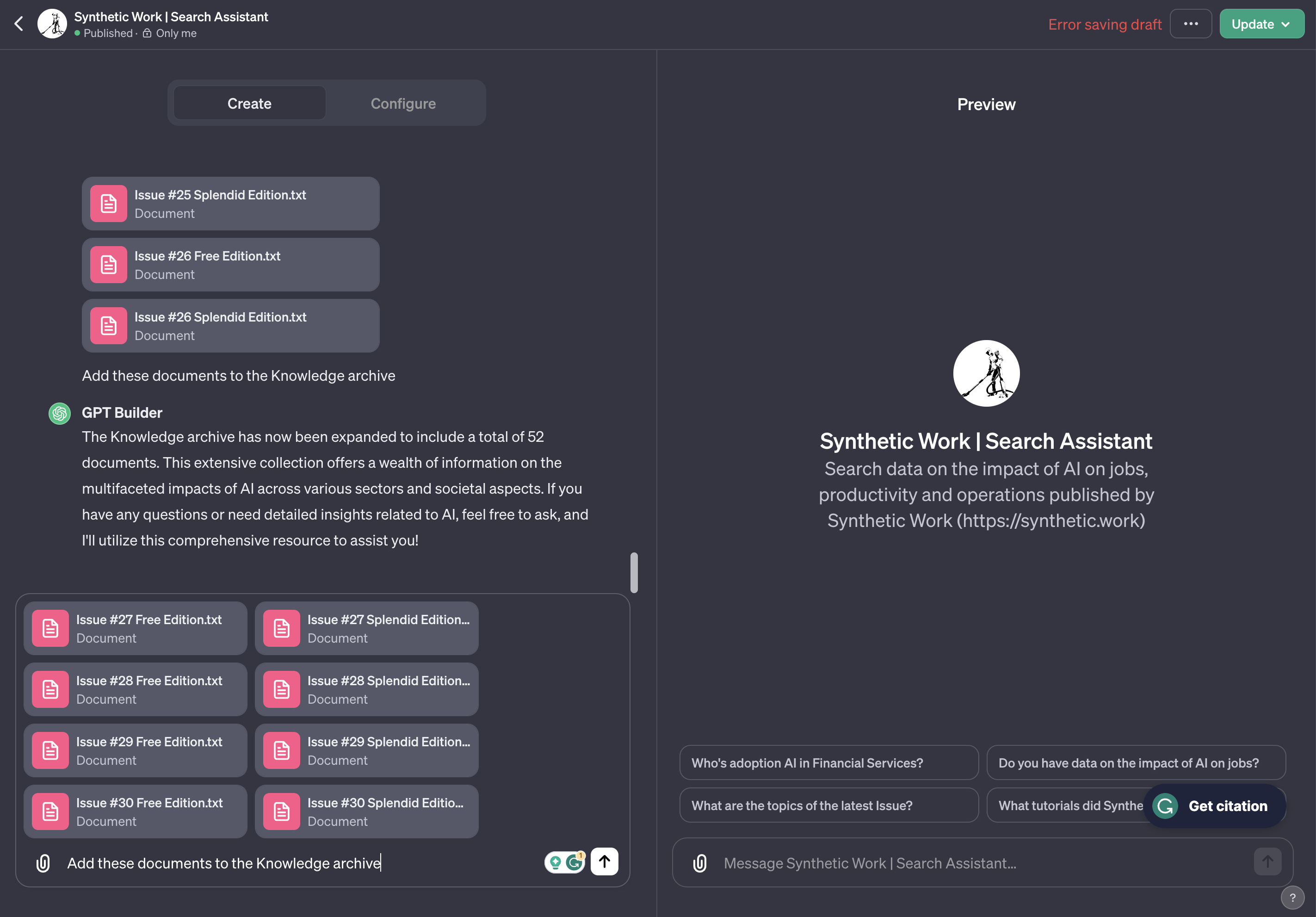The image size is (1316, 917).
Task: Click the green lightbulb extension icon
Action: pos(555,862)
